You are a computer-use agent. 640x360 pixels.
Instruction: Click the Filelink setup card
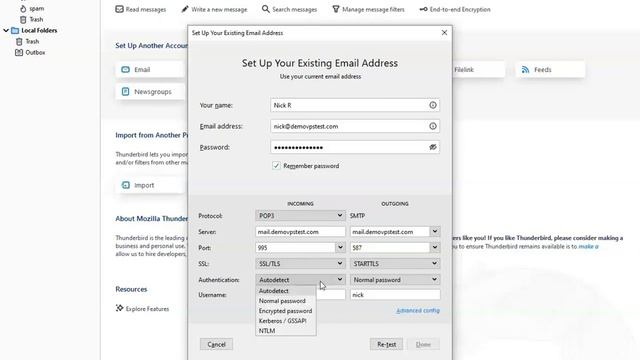478,70
